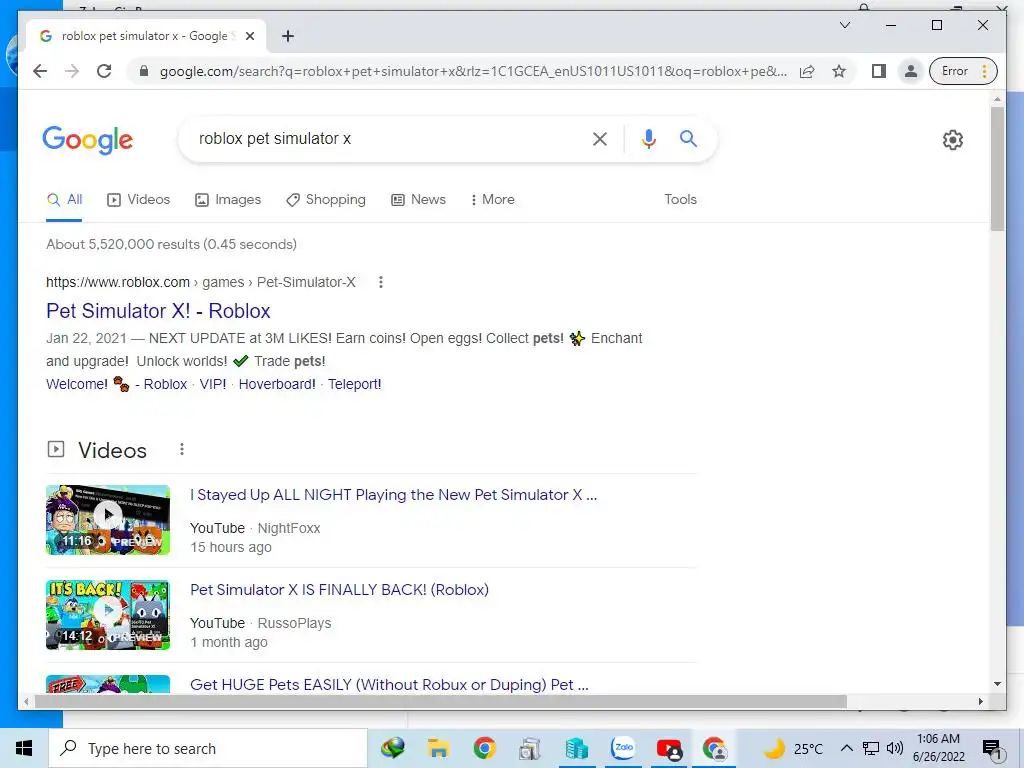Bookmark this page with the star icon
This screenshot has width=1024, height=768.
pyautogui.click(x=839, y=71)
